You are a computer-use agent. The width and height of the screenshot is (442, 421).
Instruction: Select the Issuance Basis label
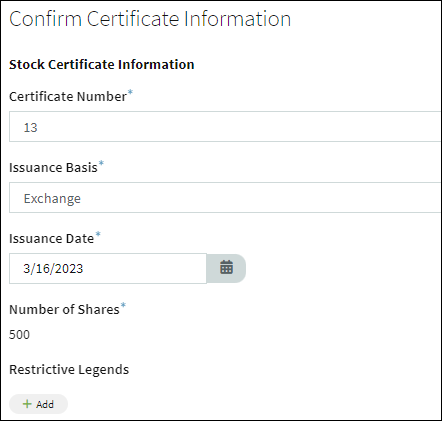click(53, 167)
